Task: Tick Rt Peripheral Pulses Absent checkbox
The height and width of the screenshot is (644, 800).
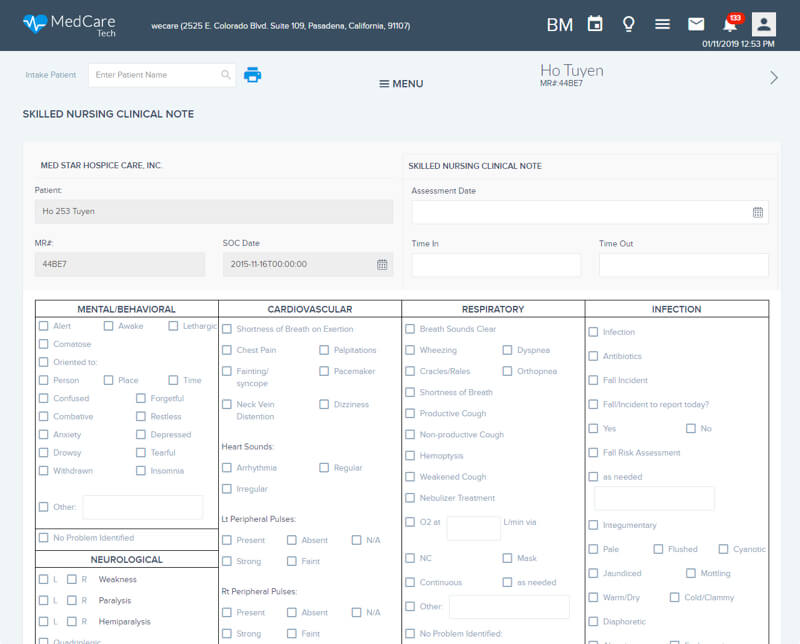Action: click(292, 612)
